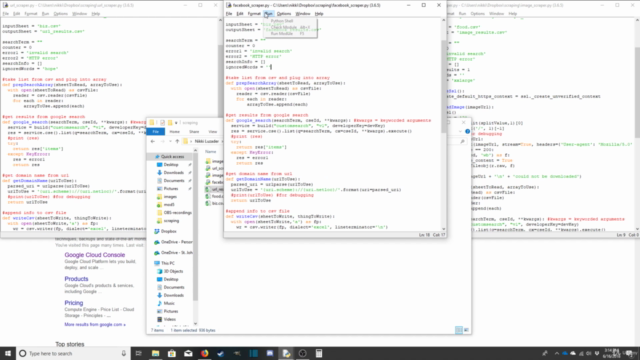The width and height of the screenshot is (640, 360).
Task: Open the Home tab in File Explorer
Action: [174, 131]
